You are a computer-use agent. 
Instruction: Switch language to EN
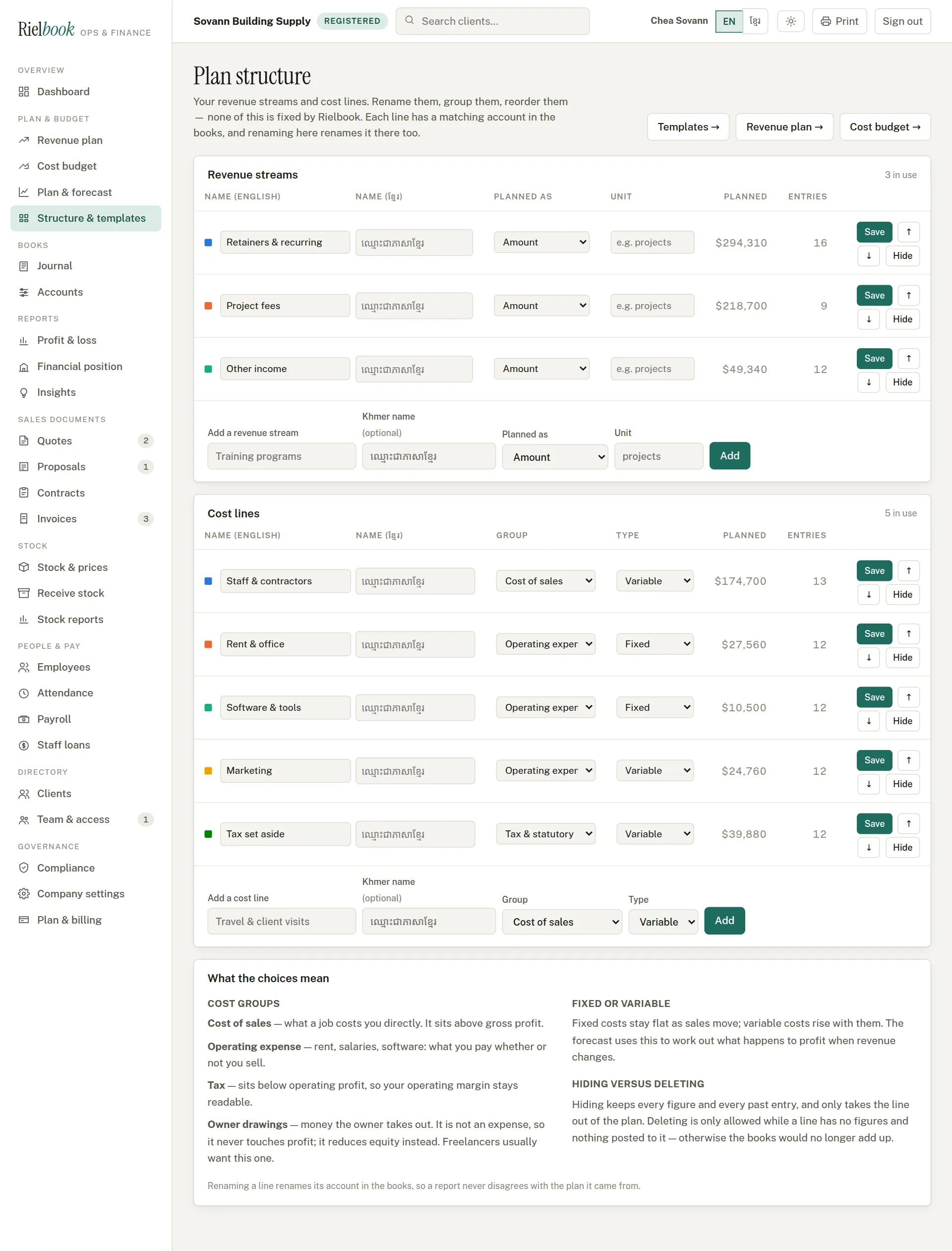click(729, 21)
